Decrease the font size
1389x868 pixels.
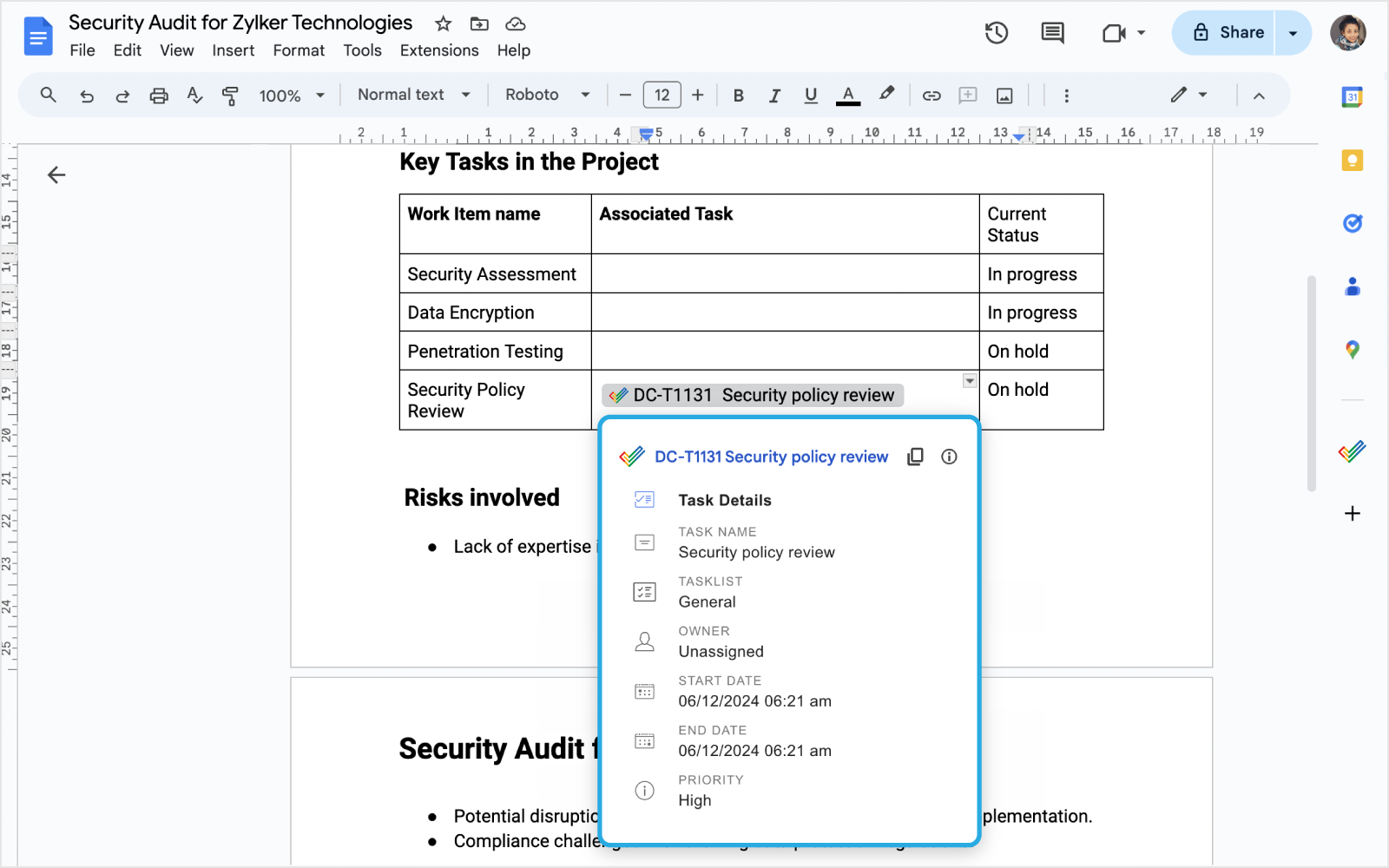[x=625, y=95]
